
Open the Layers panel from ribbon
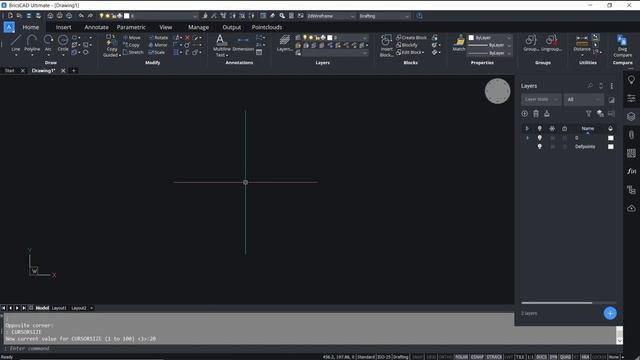point(284,43)
